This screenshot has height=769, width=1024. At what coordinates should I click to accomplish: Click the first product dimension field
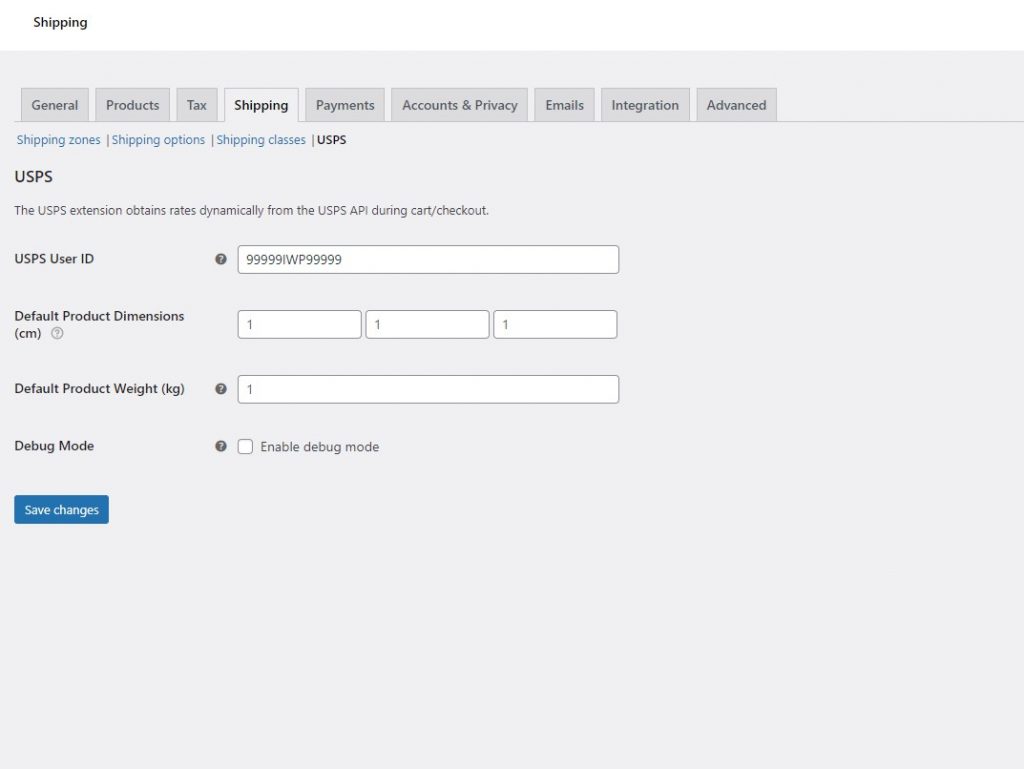click(x=300, y=324)
